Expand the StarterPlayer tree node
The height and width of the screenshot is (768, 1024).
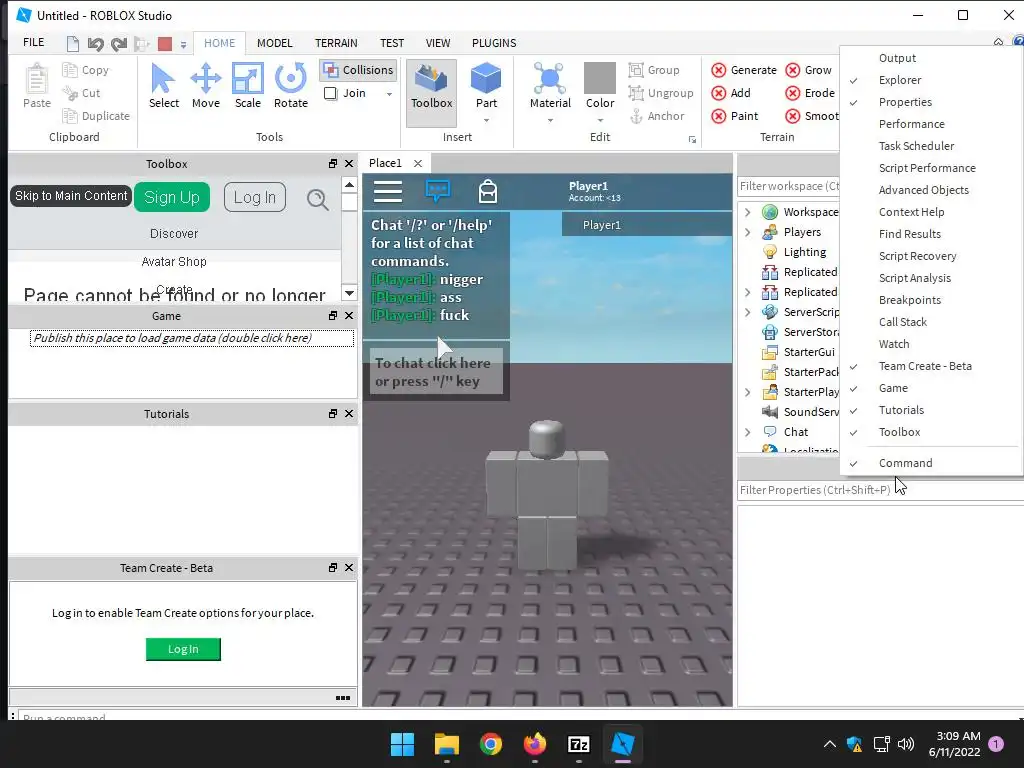[748, 392]
